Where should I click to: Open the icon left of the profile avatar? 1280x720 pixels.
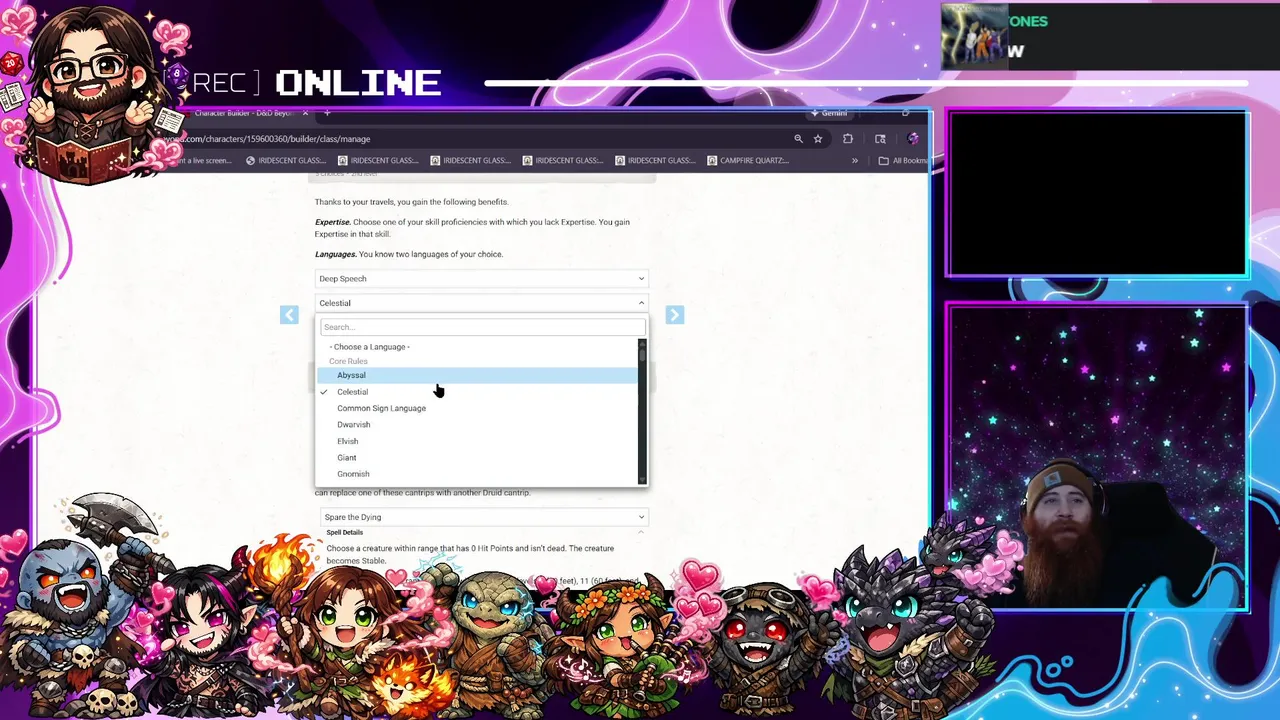tap(880, 139)
